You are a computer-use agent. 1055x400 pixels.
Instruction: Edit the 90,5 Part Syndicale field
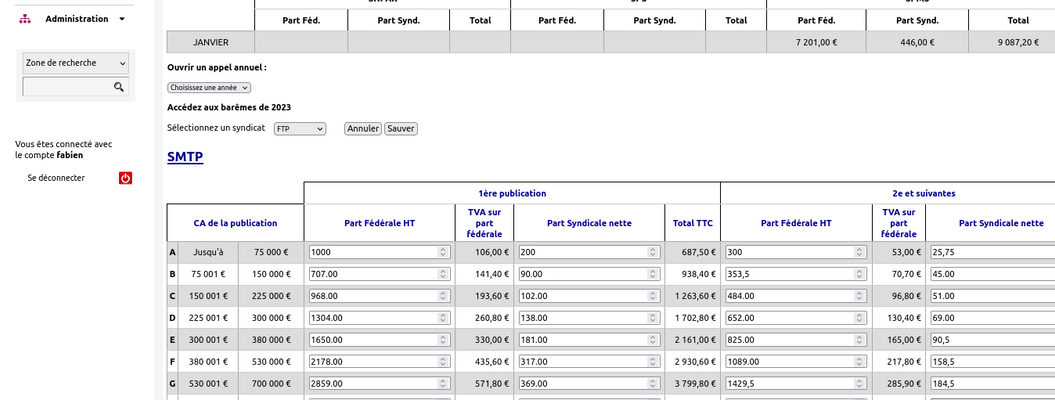coord(992,340)
